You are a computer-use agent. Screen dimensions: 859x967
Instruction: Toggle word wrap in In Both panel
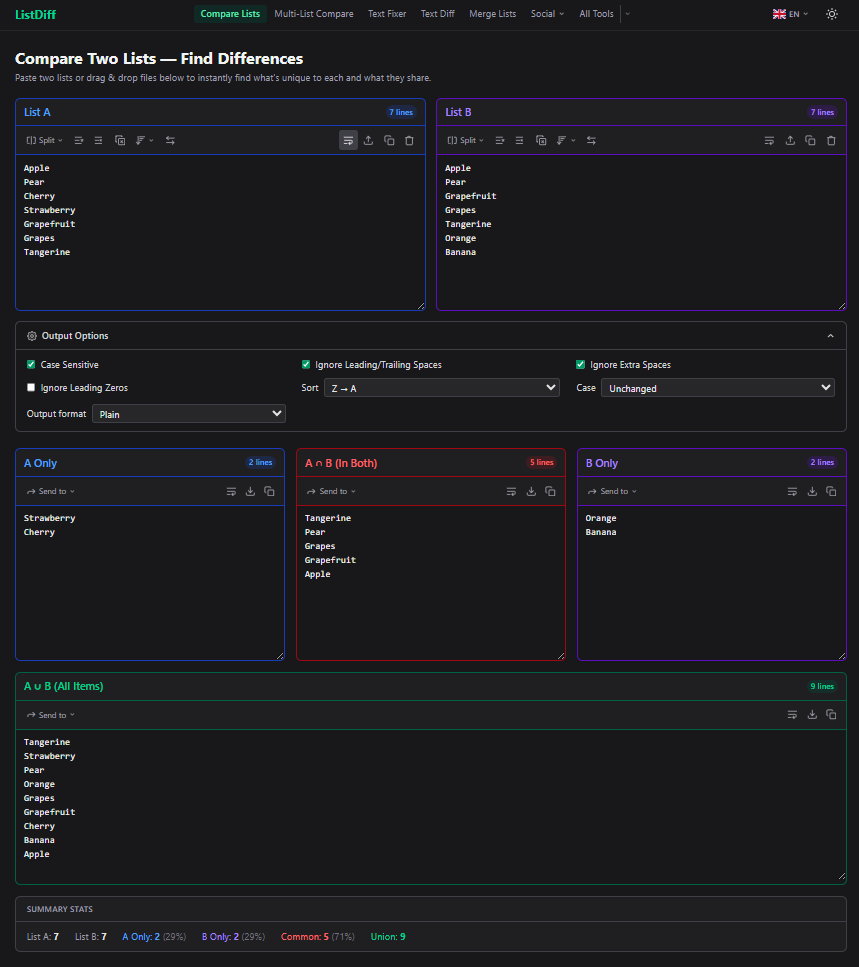click(511, 492)
